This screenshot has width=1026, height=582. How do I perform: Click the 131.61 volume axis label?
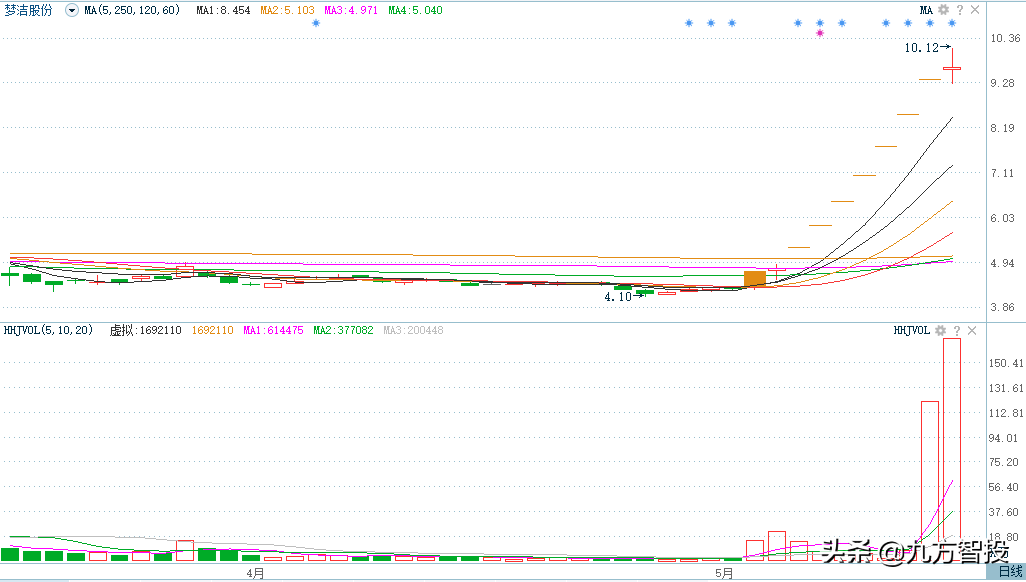pyautogui.click(x=1006, y=388)
